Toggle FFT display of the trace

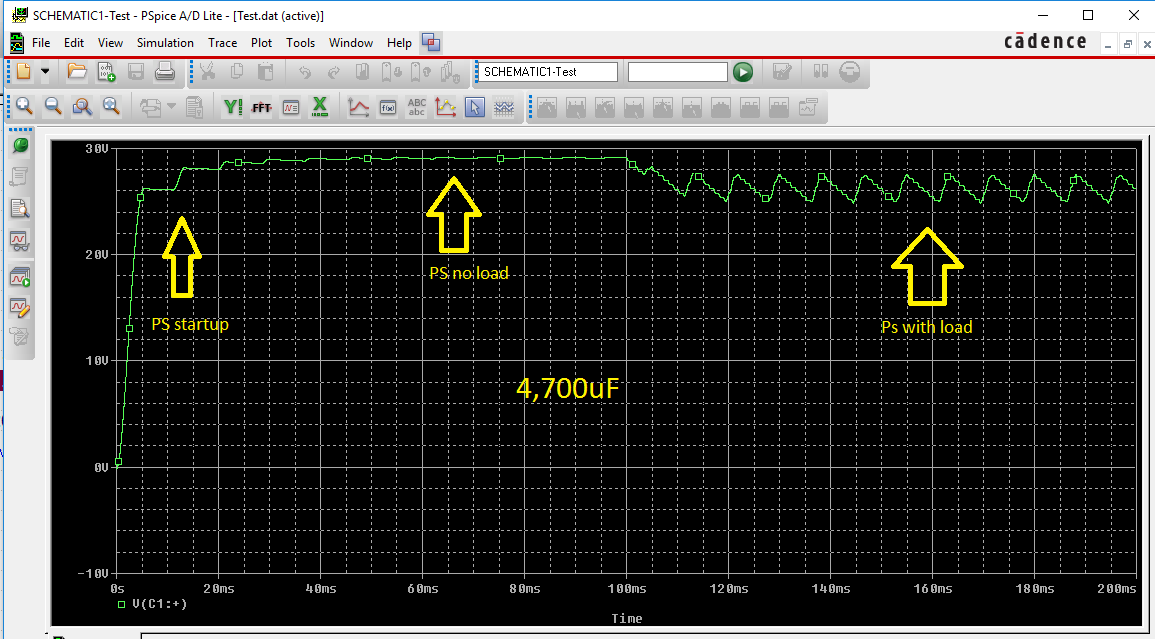261,107
